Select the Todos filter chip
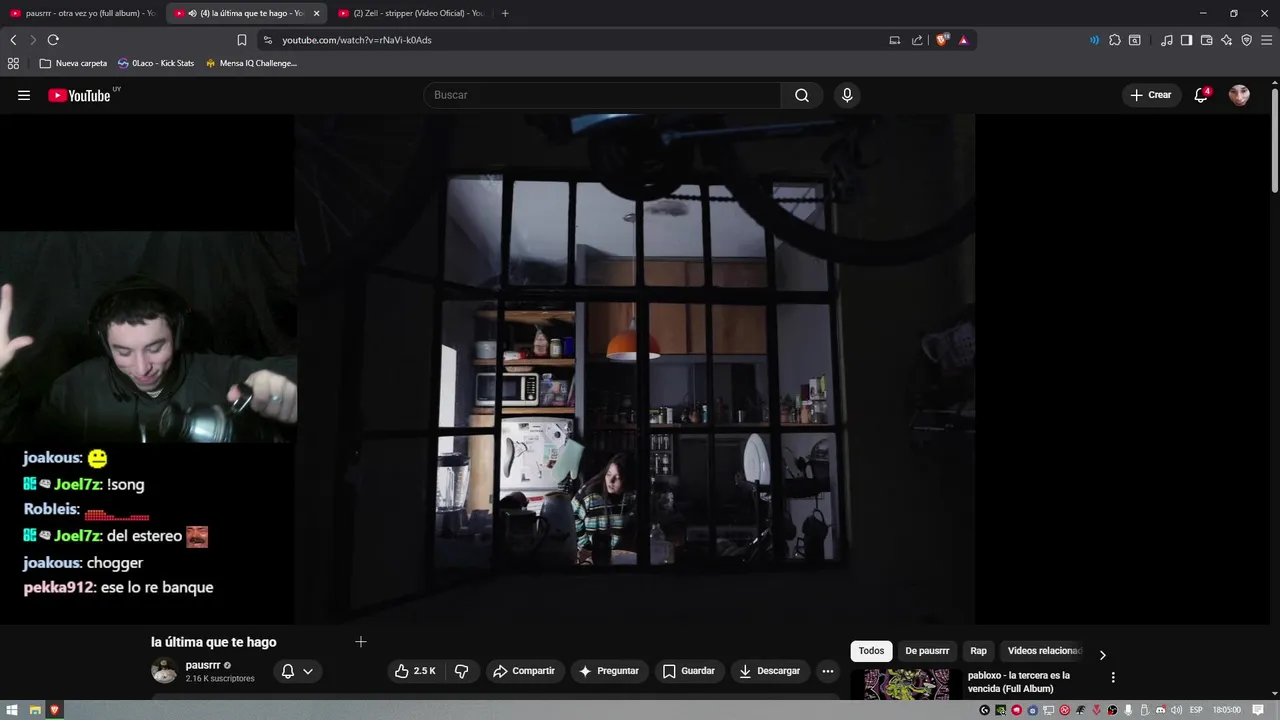Viewport: 1280px width, 720px height. pyautogui.click(x=871, y=651)
